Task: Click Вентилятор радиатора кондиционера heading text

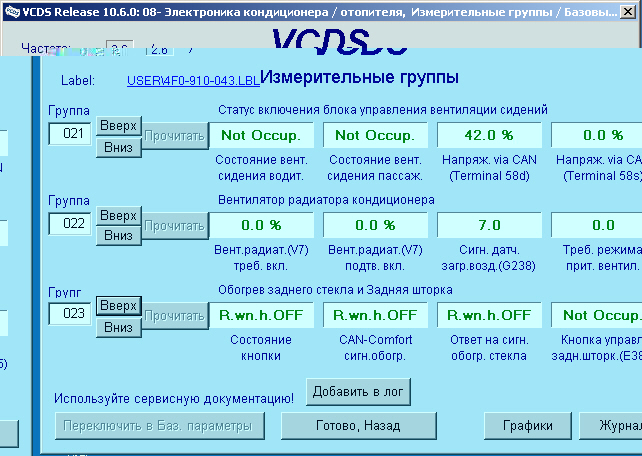Action: 326,200
